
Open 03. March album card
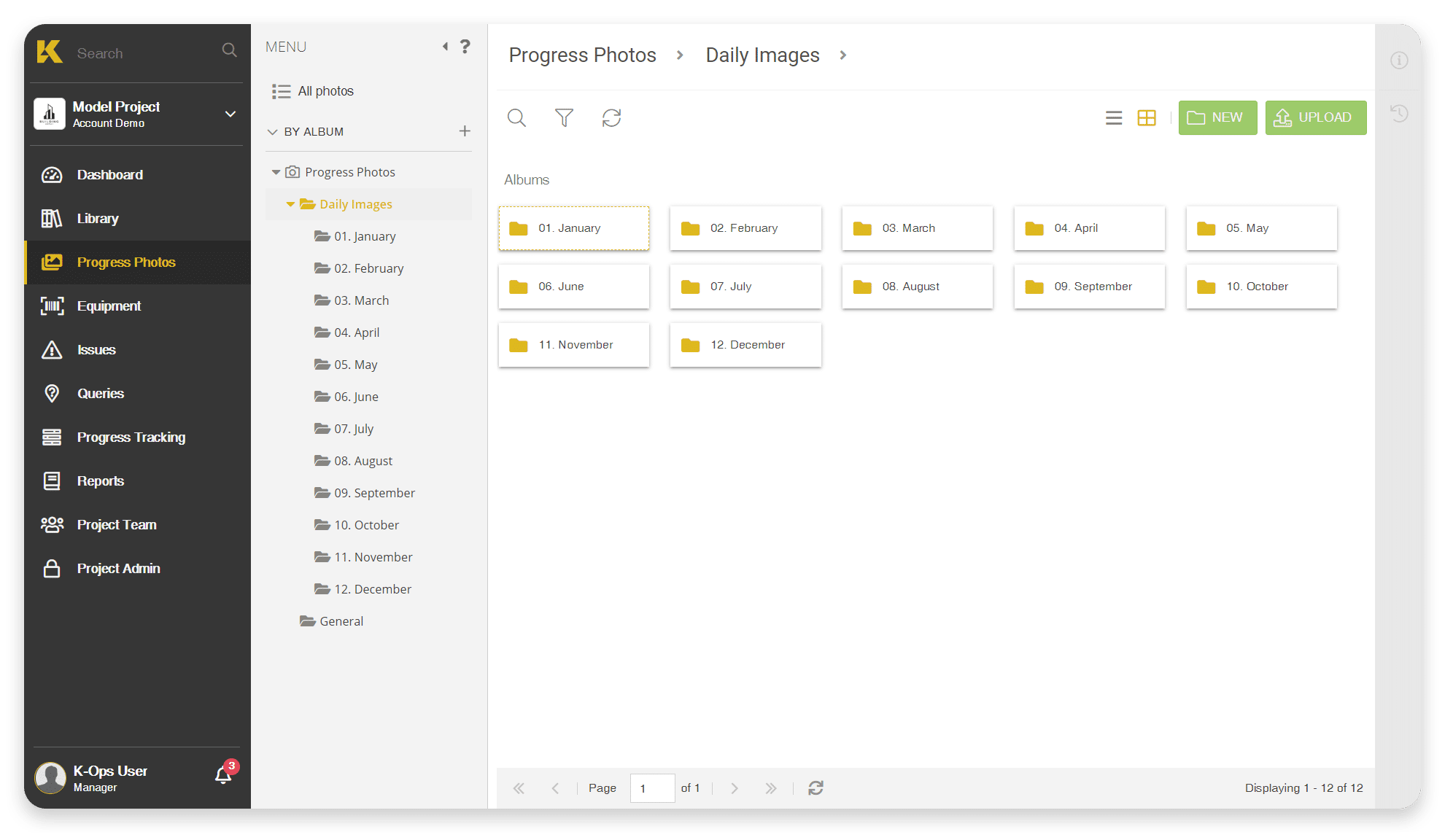[x=918, y=228]
